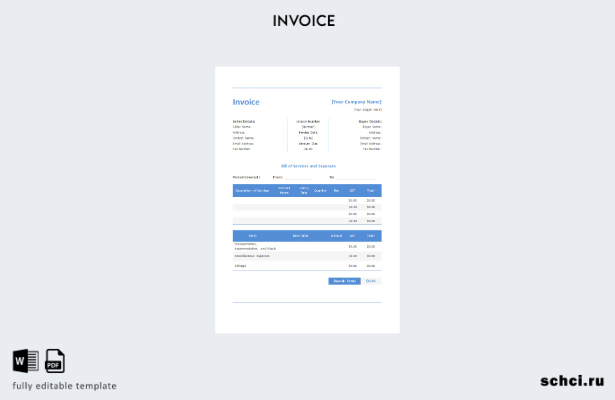615x400 pixels.
Task: Open the invoice template preview thumbnail
Action: click(x=307, y=200)
